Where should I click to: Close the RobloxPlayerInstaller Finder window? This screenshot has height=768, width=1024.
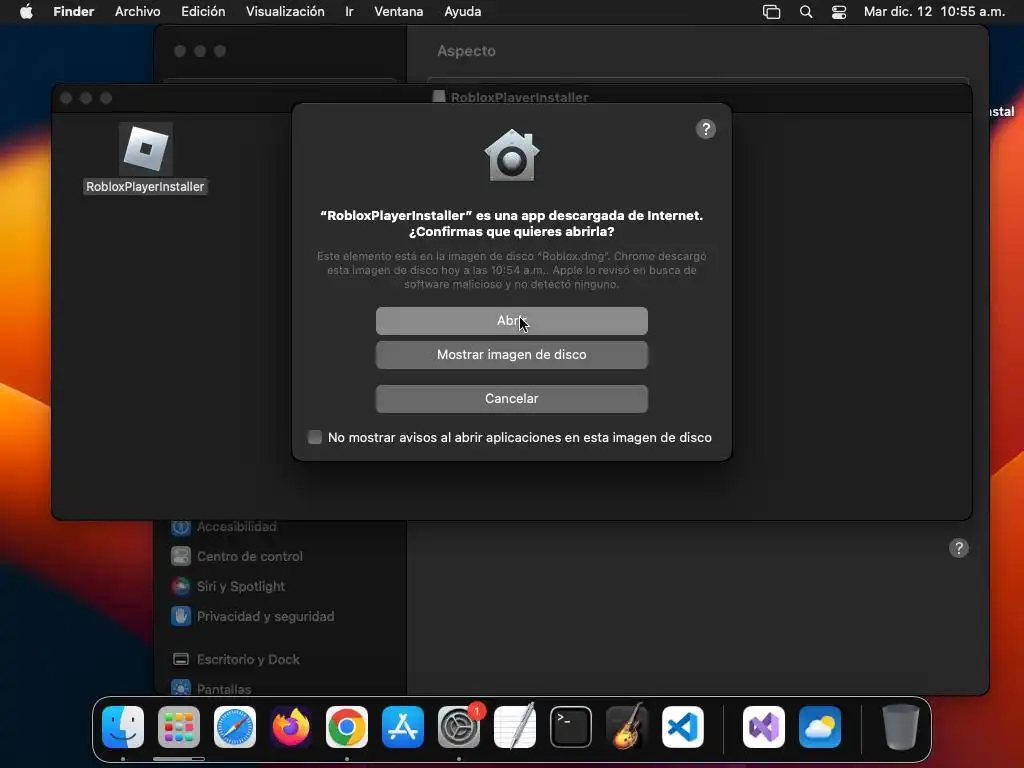pos(66,98)
